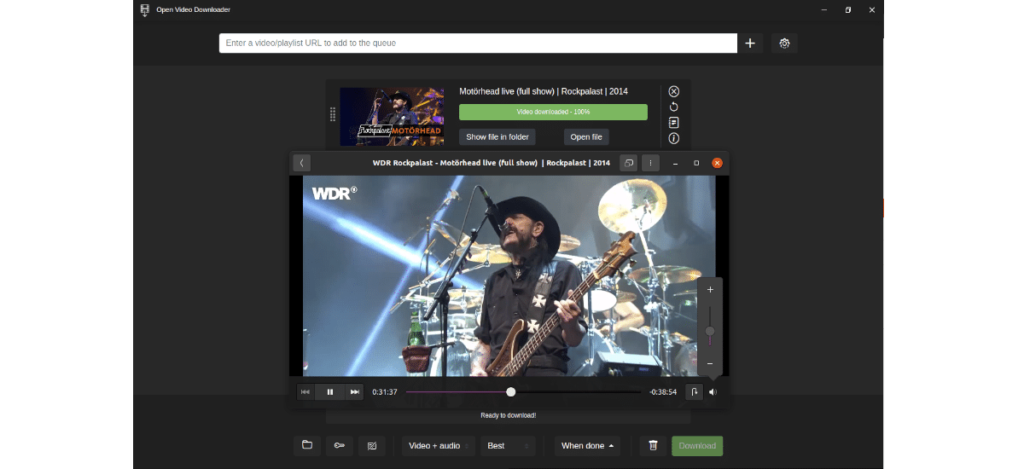
Task: Minimize the video player window
Action: tap(676, 163)
